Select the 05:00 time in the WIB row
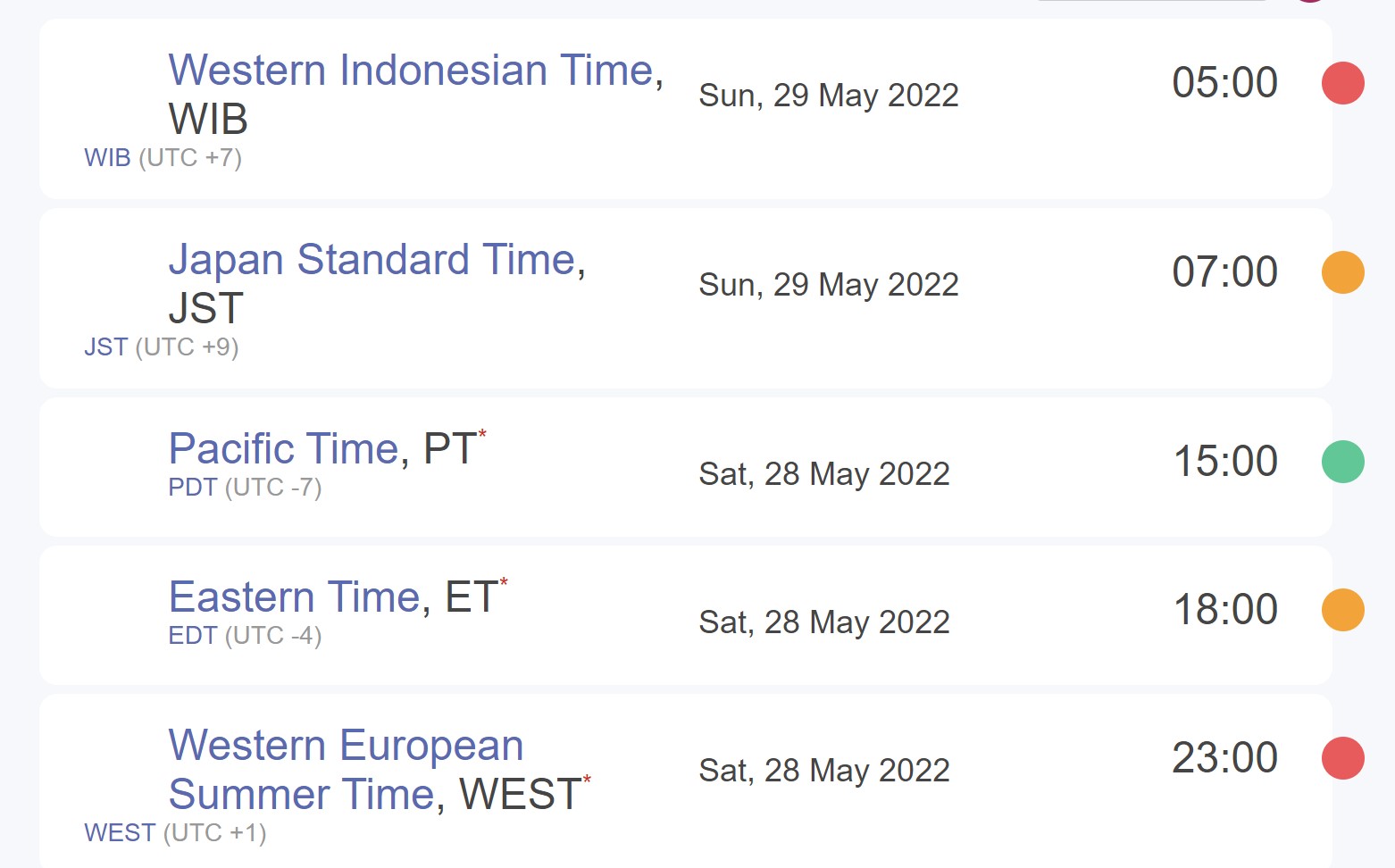The image size is (1395, 868). pyautogui.click(x=1224, y=83)
